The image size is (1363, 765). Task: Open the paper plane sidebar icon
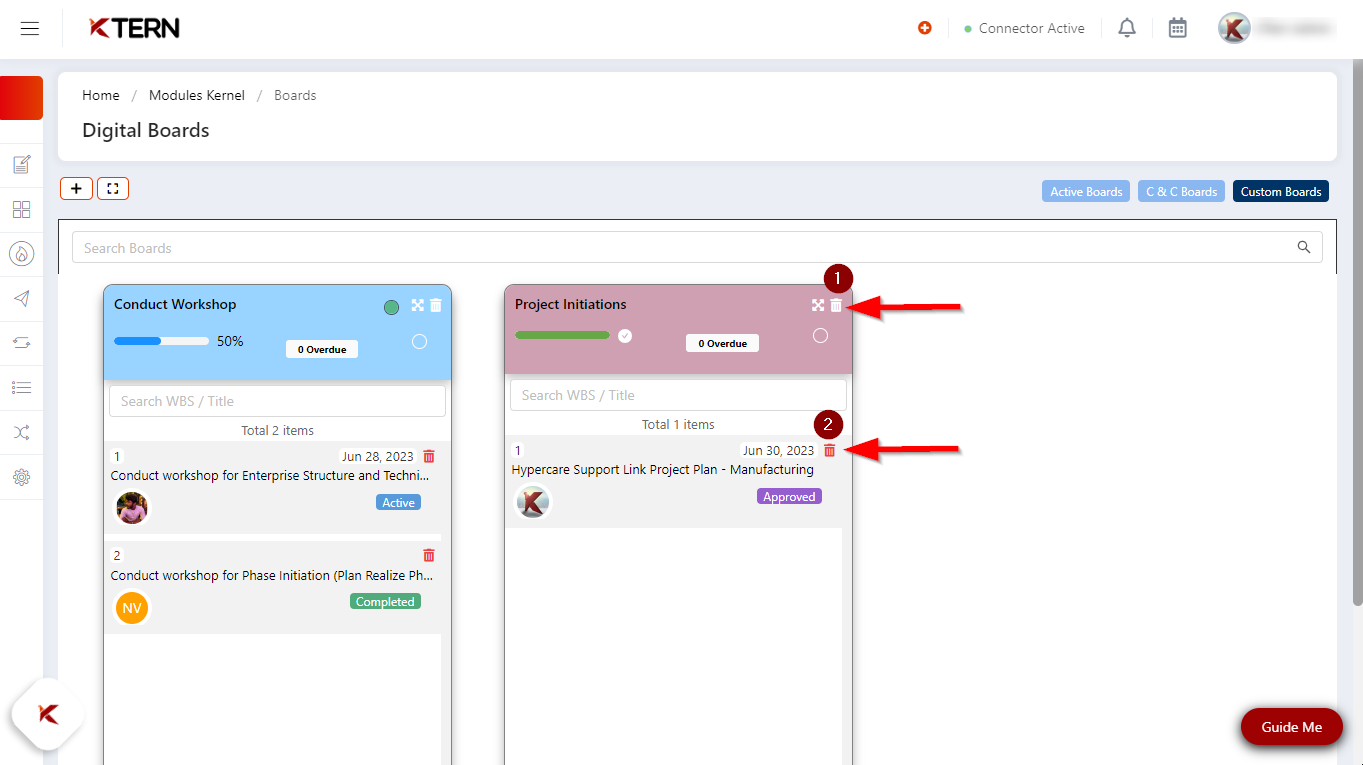[x=21, y=299]
